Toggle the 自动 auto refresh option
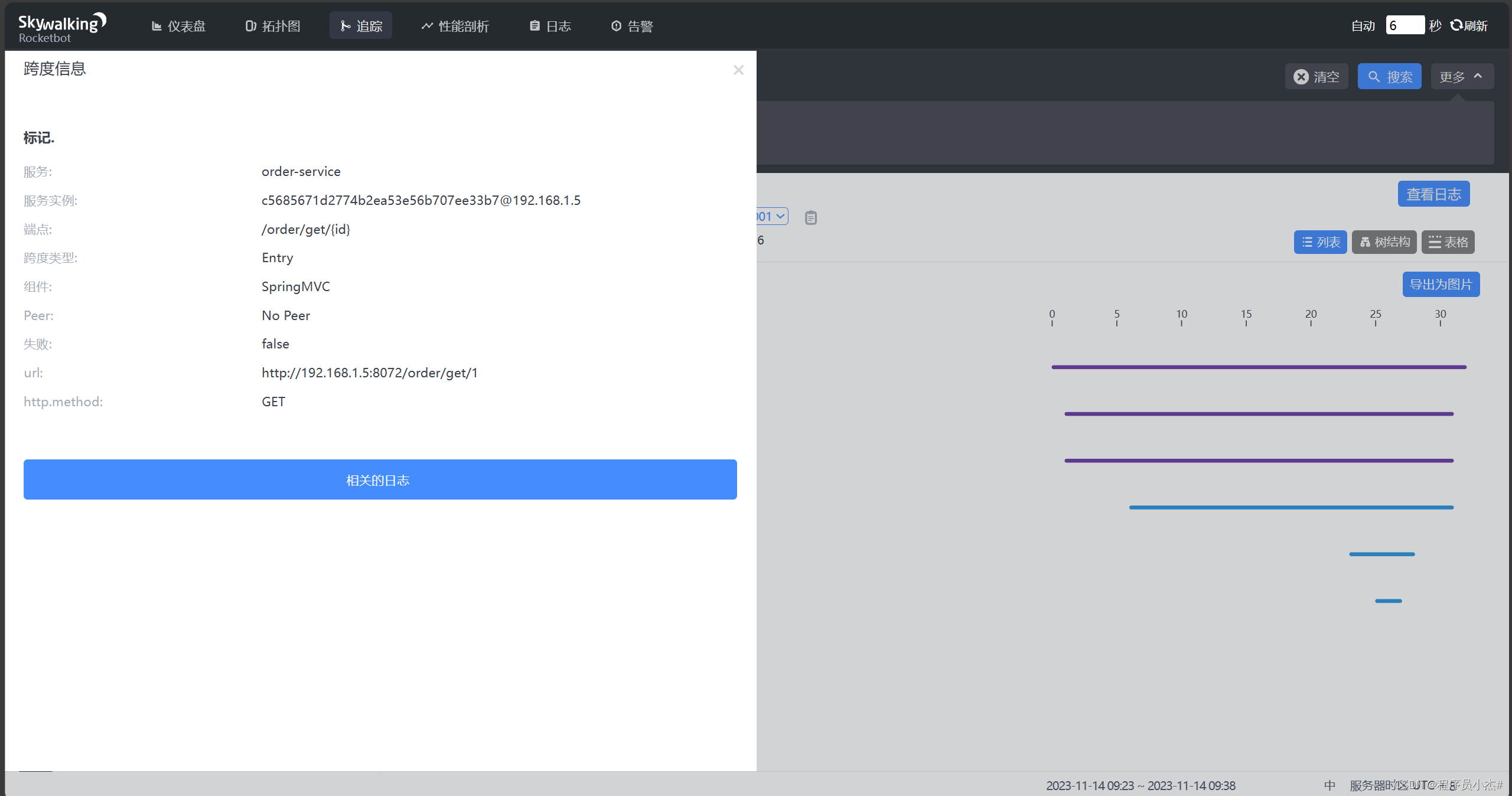This screenshot has height=796, width=1512. (1363, 26)
